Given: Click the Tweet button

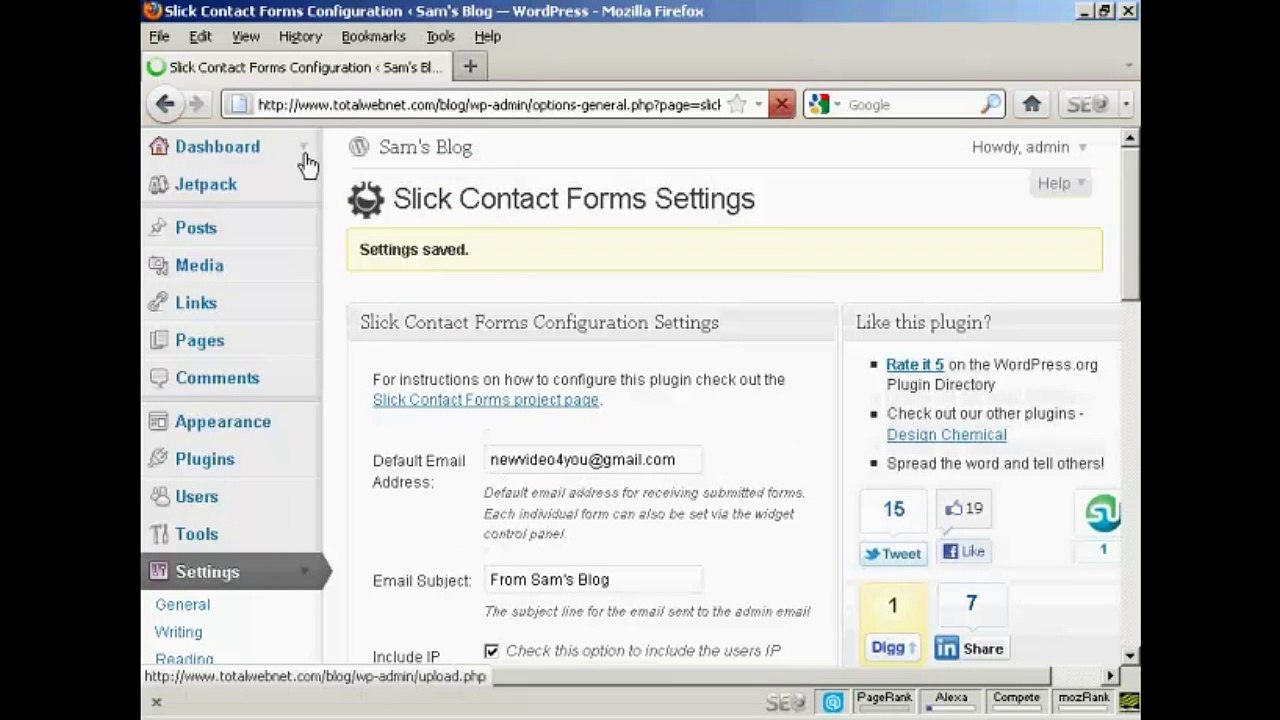Looking at the screenshot, I should 893,553.
